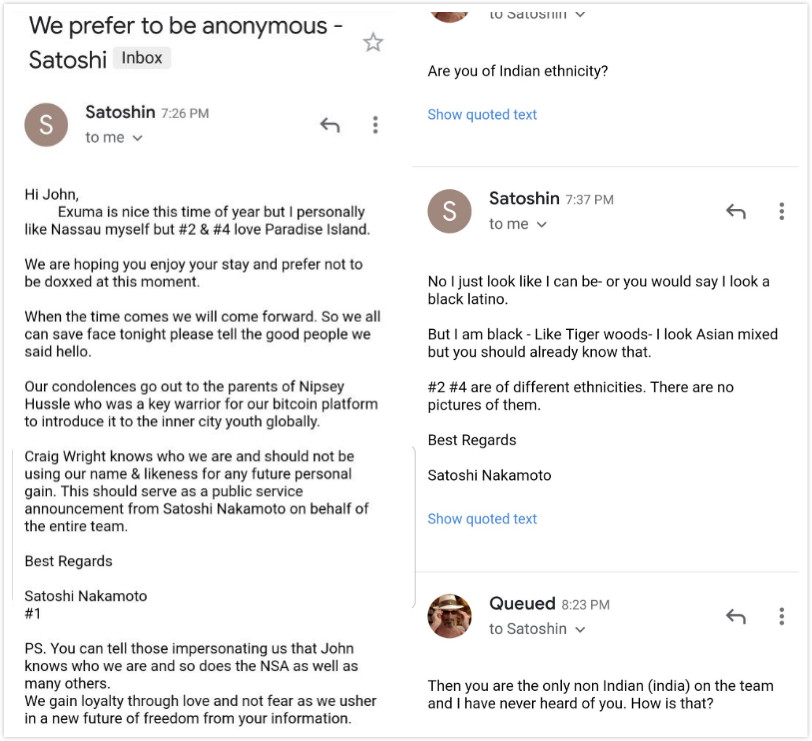Reply to the Queued 8:23 PM message
The width and height of the screenshot is (812, 741).
coord(736,616)
